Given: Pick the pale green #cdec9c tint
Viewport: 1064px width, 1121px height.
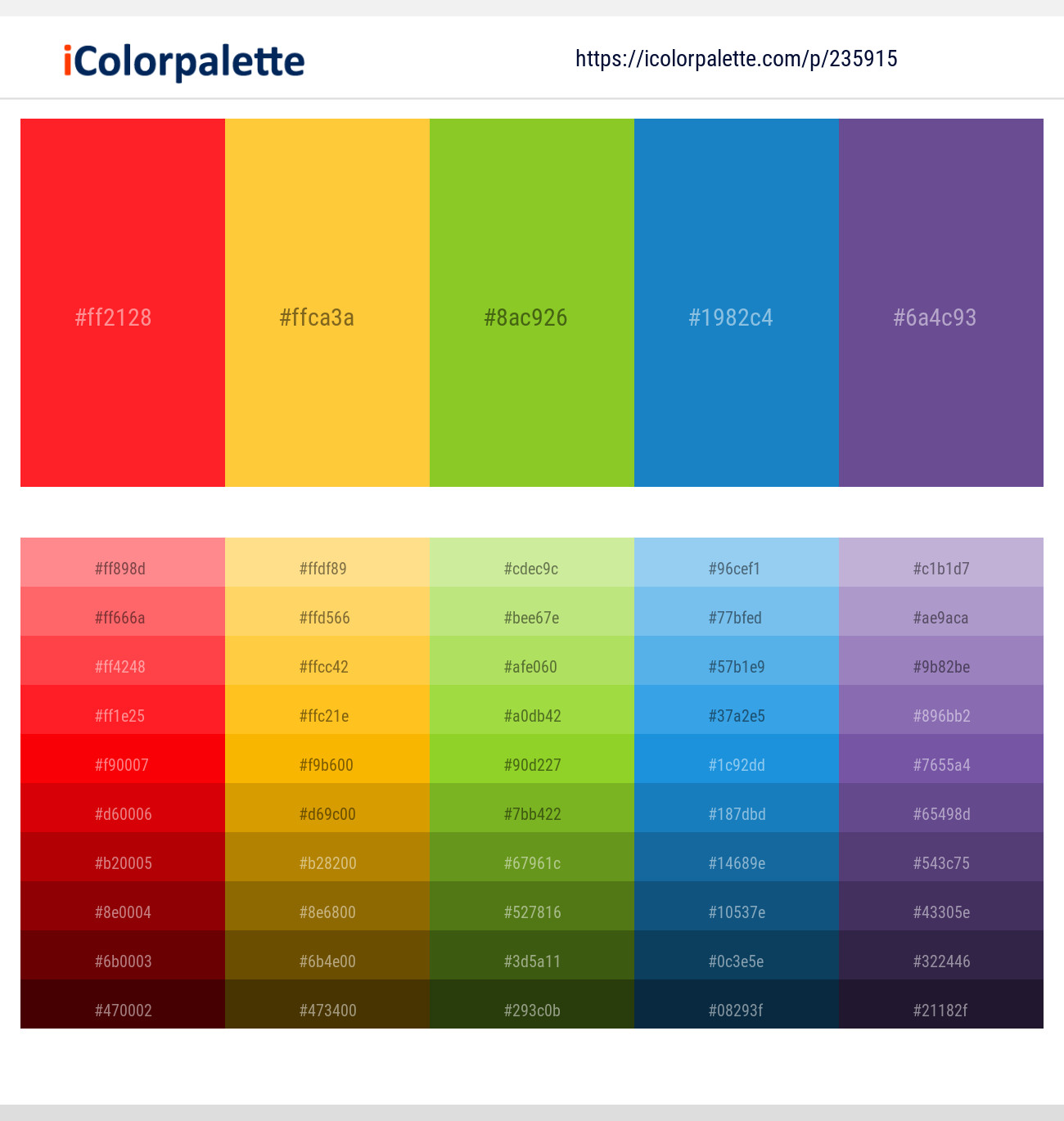Looking at the screenshot, I should click(x=532, y=562).
